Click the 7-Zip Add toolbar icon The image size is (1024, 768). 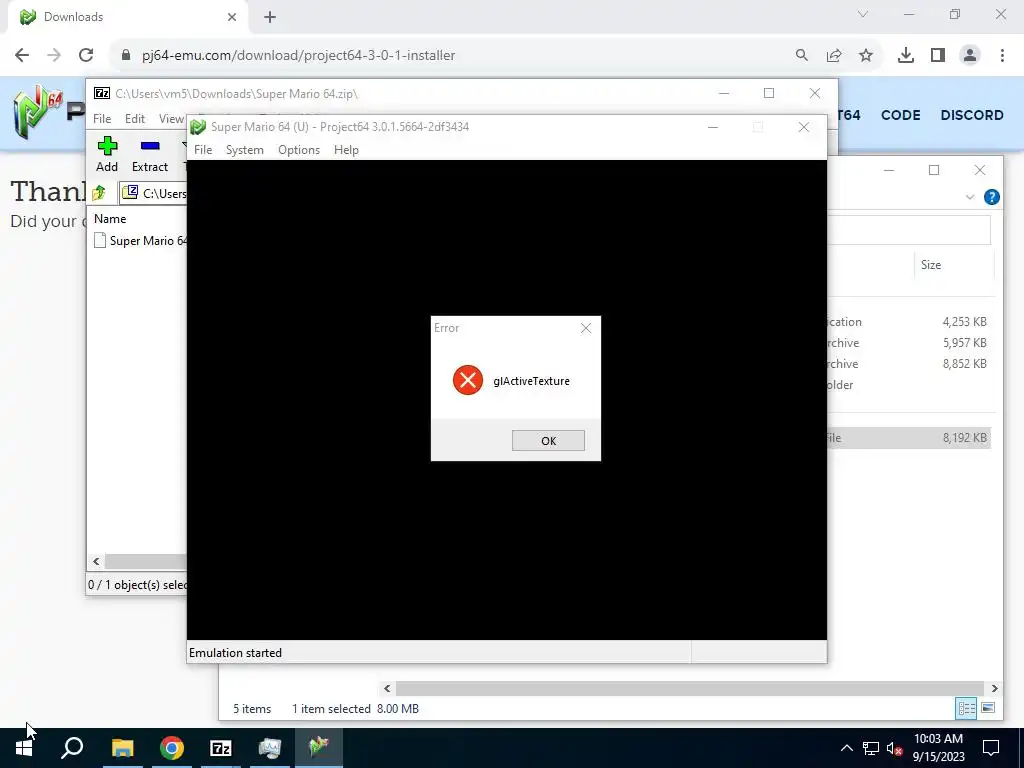107,154
